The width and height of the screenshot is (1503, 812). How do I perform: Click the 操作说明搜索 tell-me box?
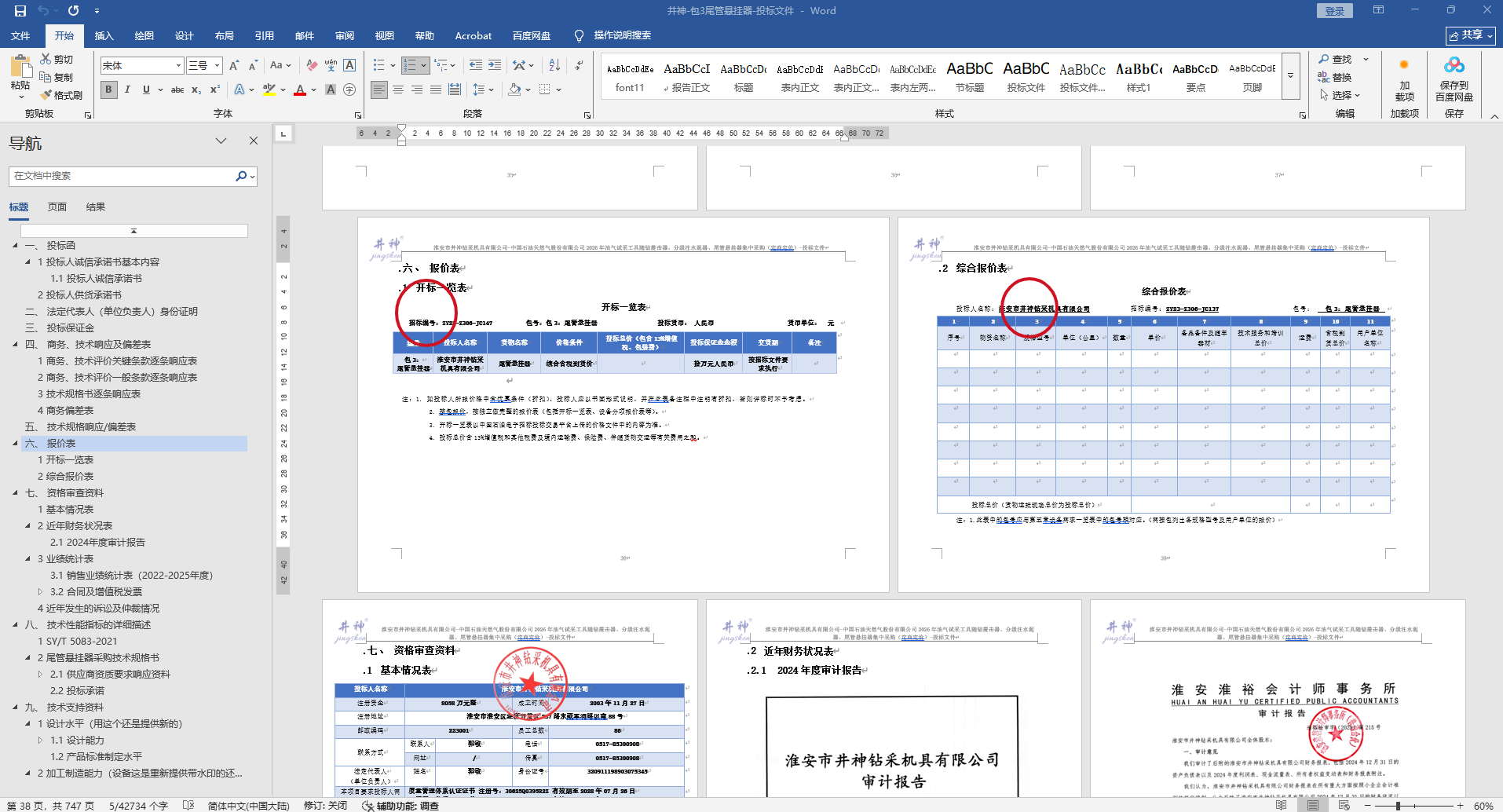point(622,36)
